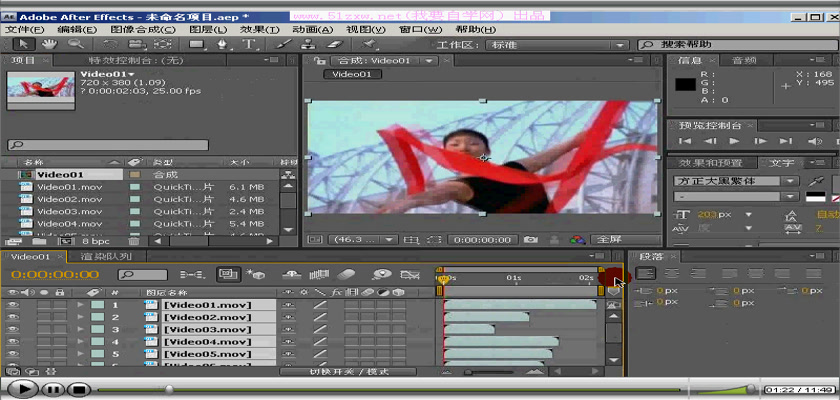This screenshot has width=840, height=400.
Task: Open the 文件(F) menu
Action: [24, 29]
